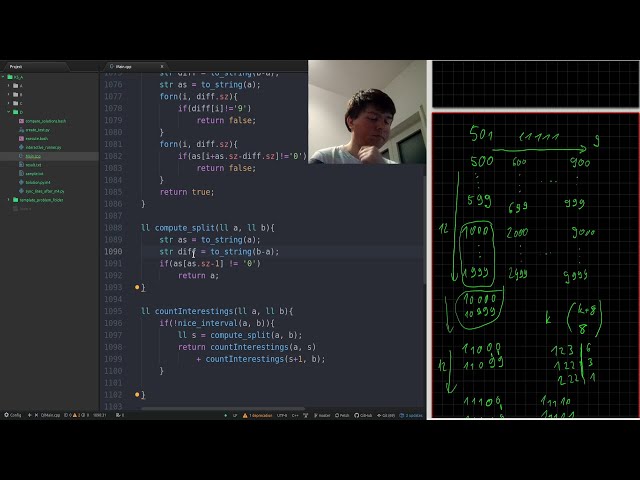Open interactive_runner.py file
Screen dimensions: 640x480
tap(43, 147)
